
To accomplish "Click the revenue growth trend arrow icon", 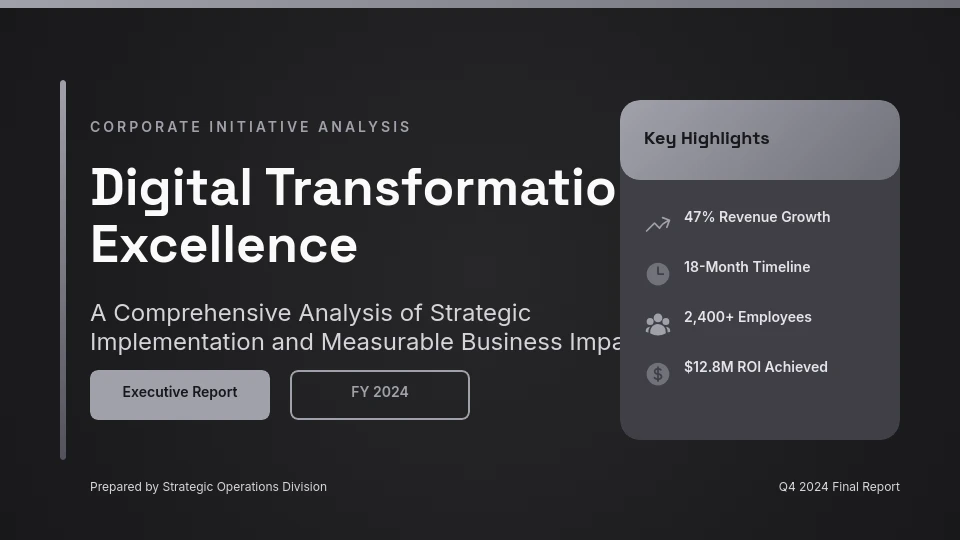I will (657, 224).
